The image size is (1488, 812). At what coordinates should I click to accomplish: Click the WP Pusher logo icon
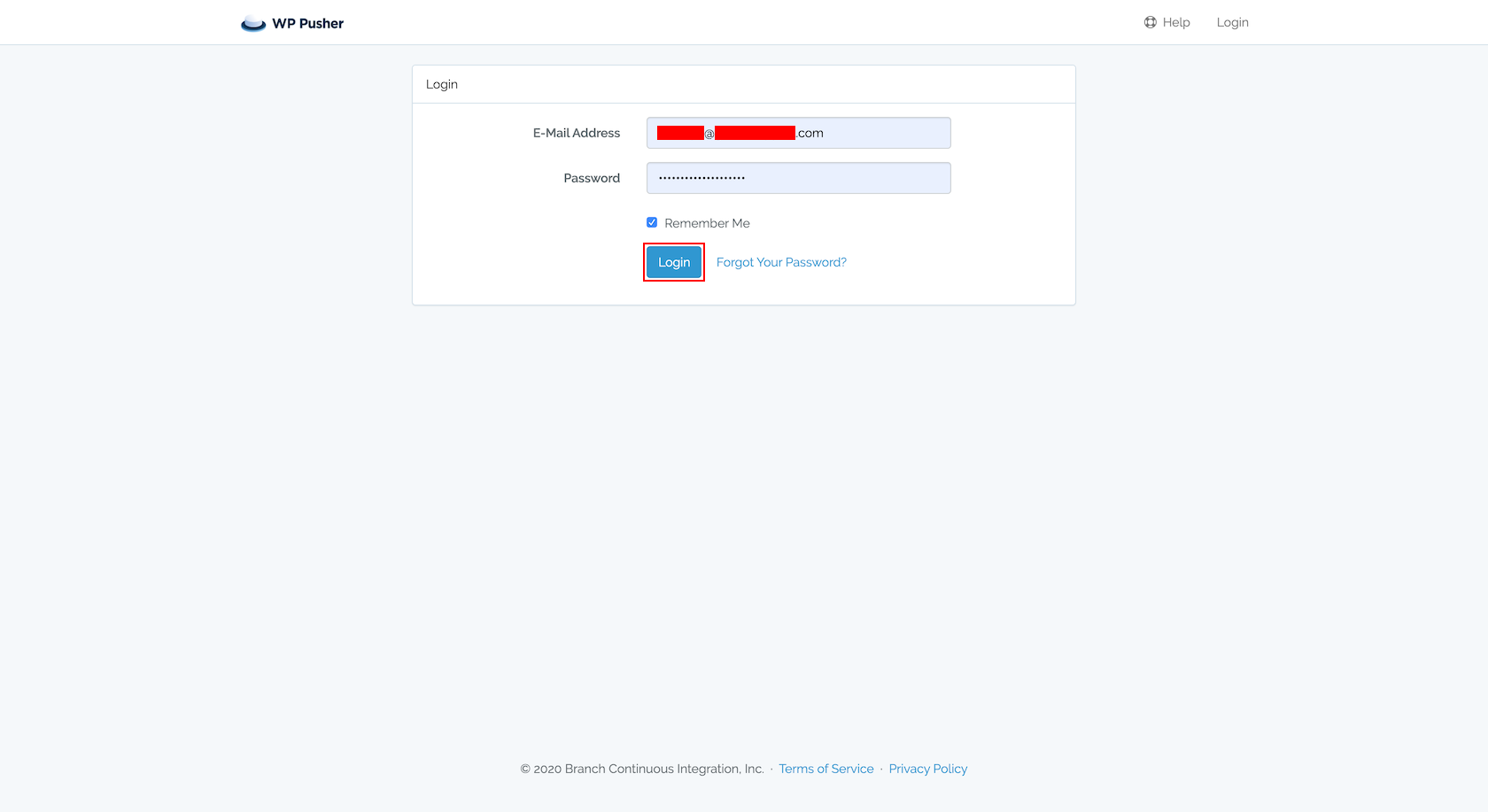click(253, 22)
